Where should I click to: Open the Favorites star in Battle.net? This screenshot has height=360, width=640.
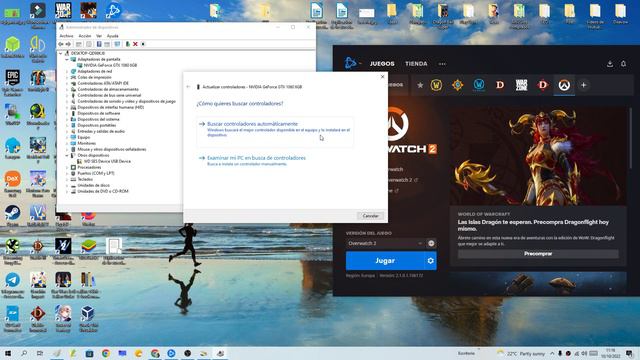[420, 85]
